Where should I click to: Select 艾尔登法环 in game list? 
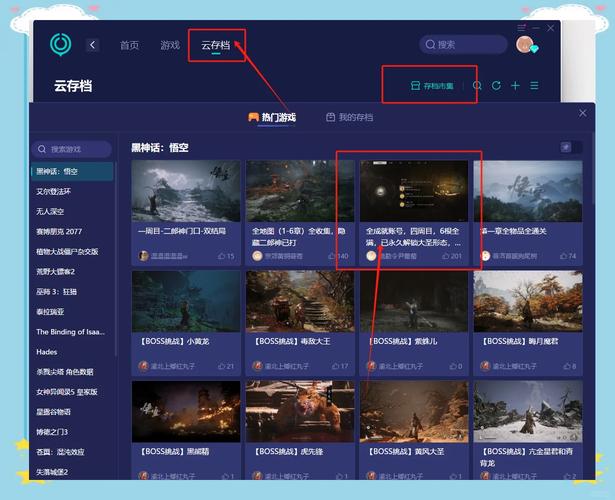pos(54,191)
